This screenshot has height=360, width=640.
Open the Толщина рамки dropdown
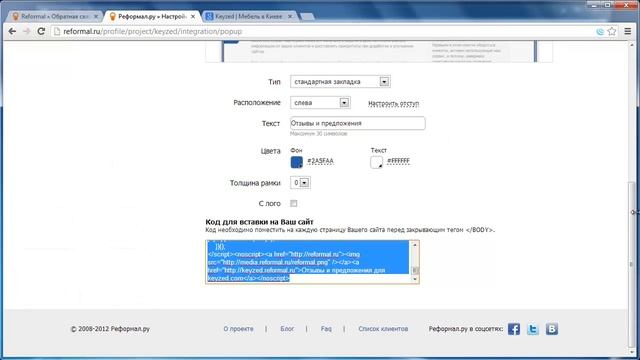[300, 183]
